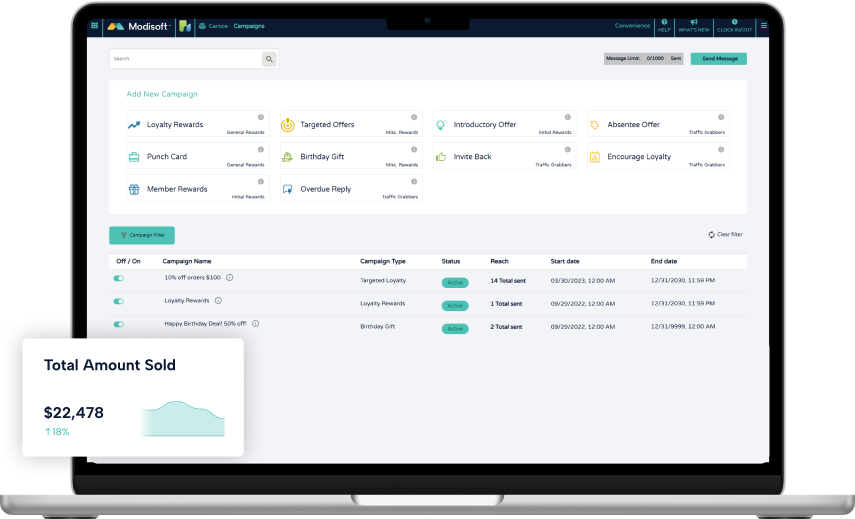
Task: Click info dot on Punch Card card
Action: pos(261,149)
